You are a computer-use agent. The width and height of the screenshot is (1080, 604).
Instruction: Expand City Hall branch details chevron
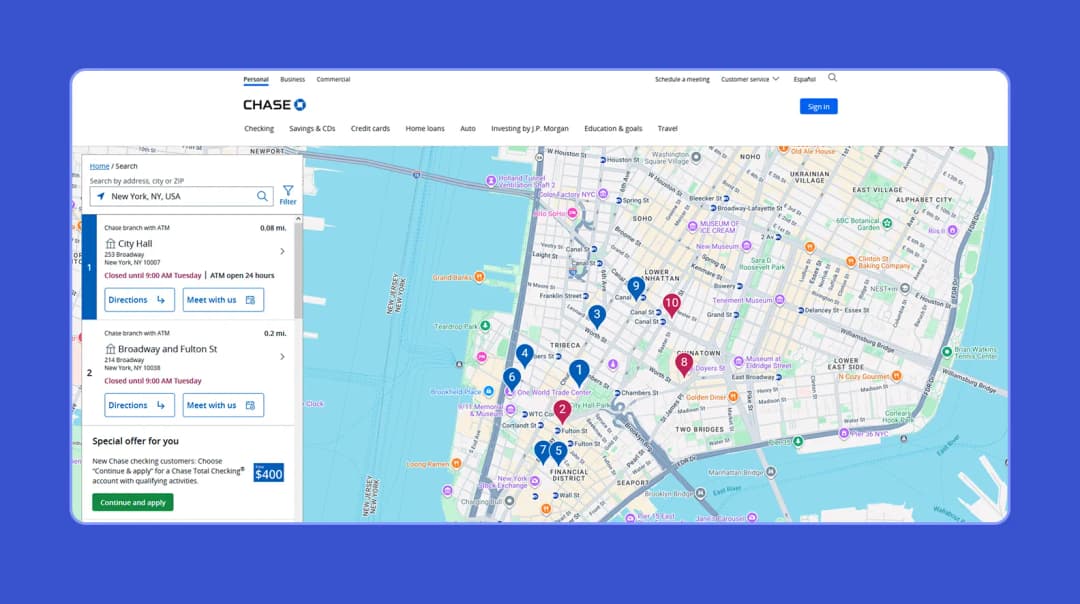(x=282, y=251)
